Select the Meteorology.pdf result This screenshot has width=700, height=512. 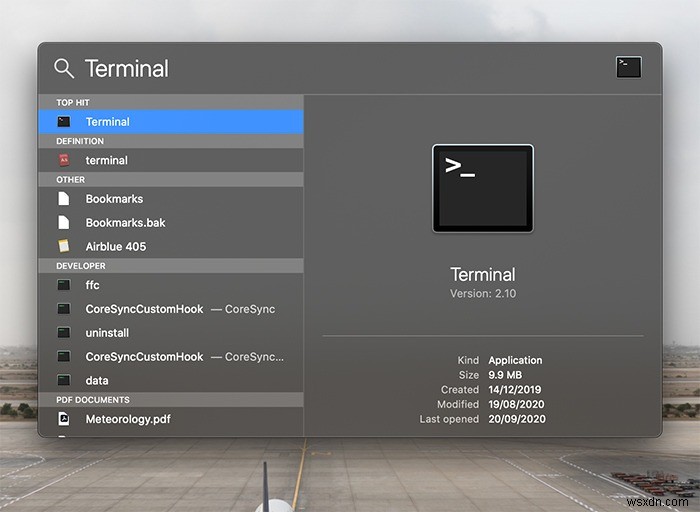171,419
